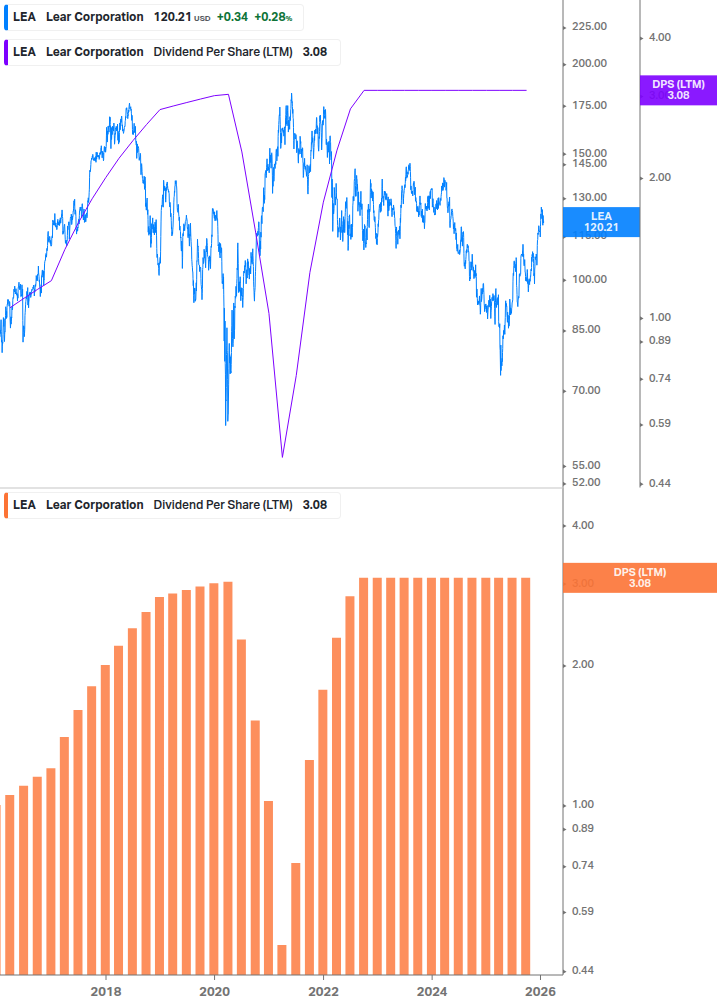Click the 130.00 price axis tick
717x1005 pixels.
tap(589, 197)
